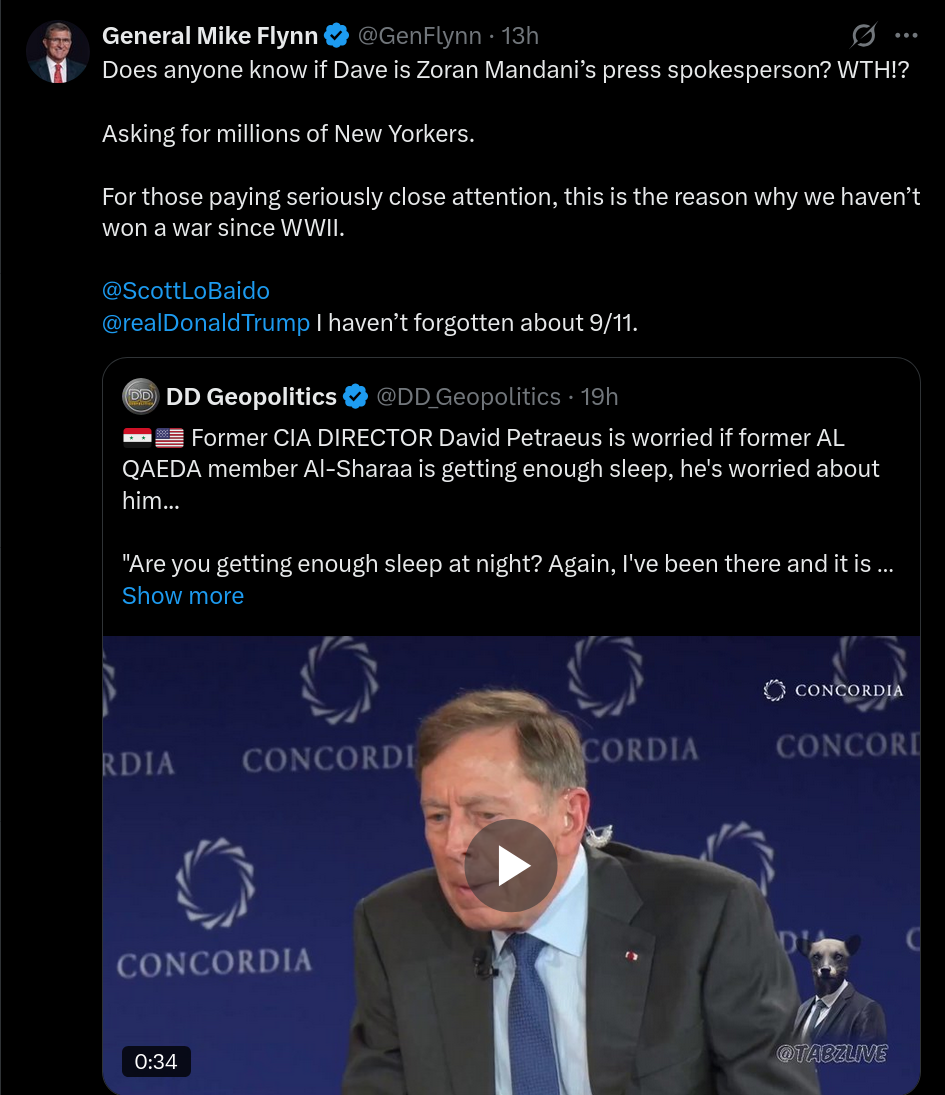Click the Concordia watermark logo in video

tap(833, 690)
